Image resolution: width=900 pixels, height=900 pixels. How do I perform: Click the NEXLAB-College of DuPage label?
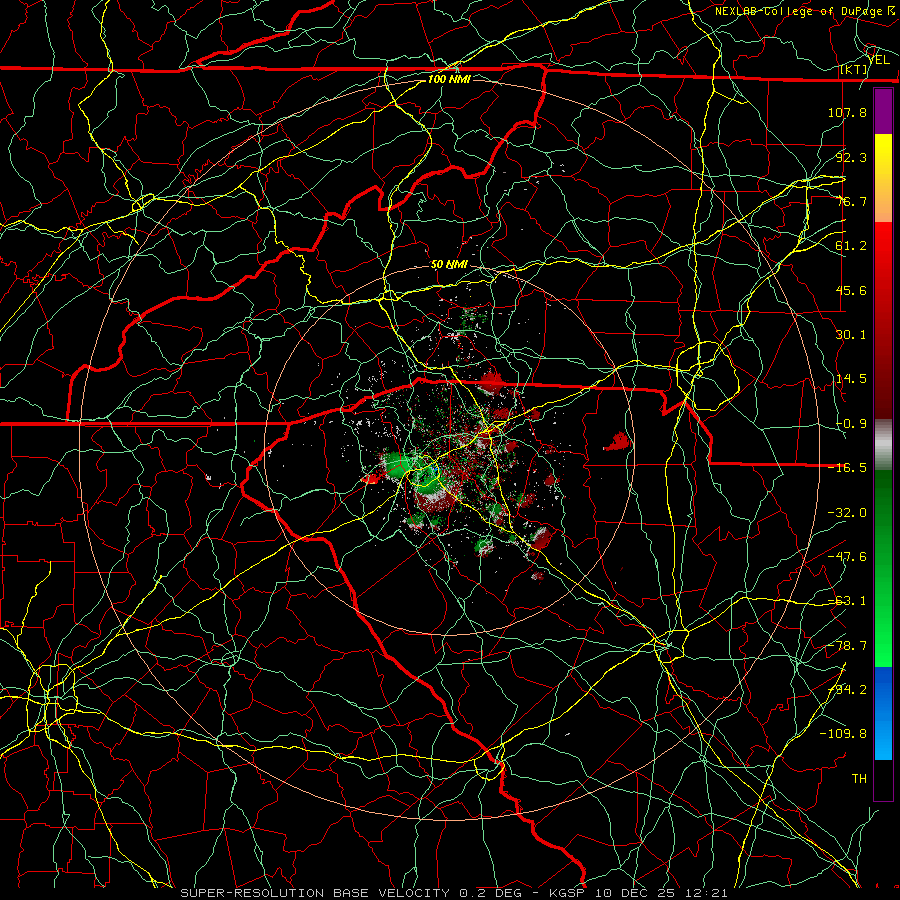pos(805,11)
